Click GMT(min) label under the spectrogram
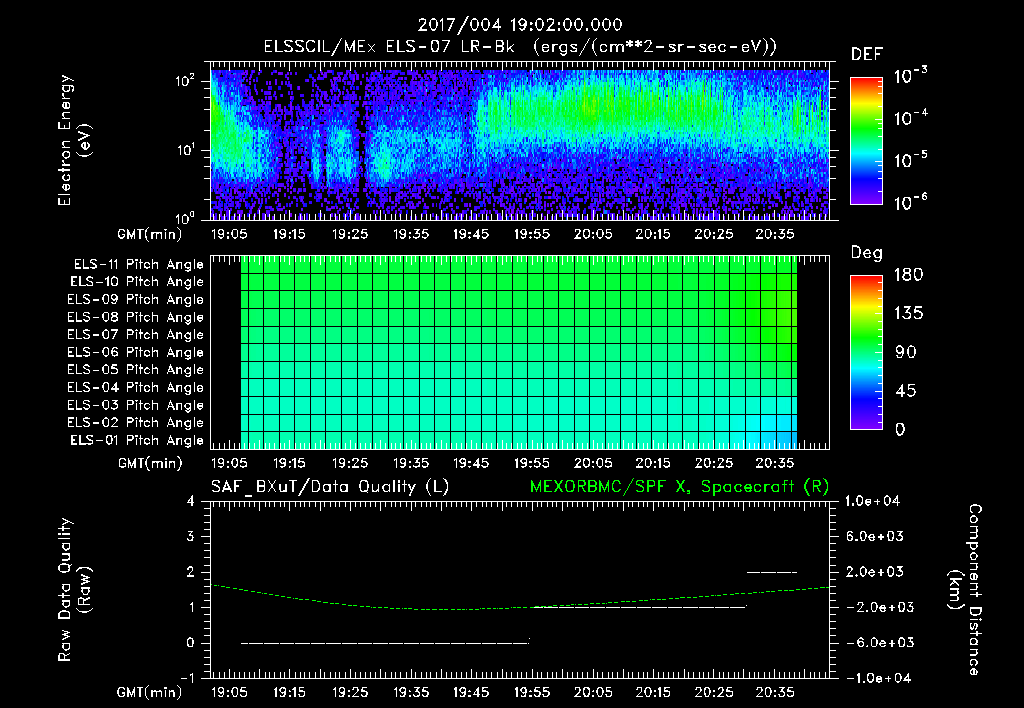The width and height of the screenshot is (1024, 708). [x=150, y=234]
